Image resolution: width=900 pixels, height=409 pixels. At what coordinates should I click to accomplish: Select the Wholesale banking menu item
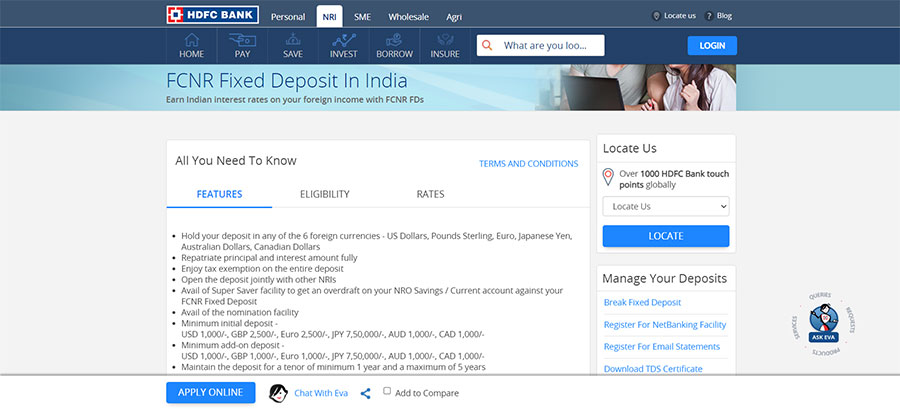coord(408,17)
